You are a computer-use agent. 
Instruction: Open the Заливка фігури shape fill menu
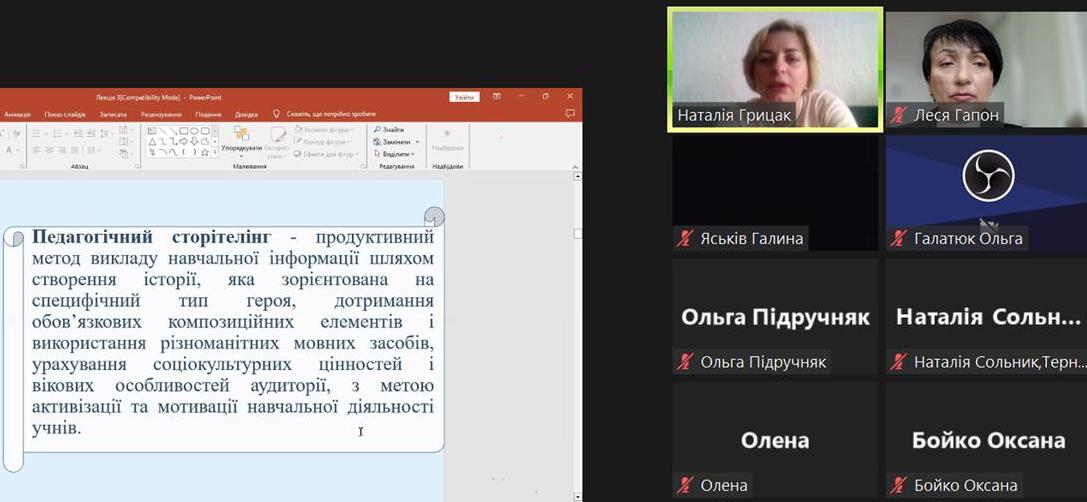pyautogui.click(x=324, y=130)
